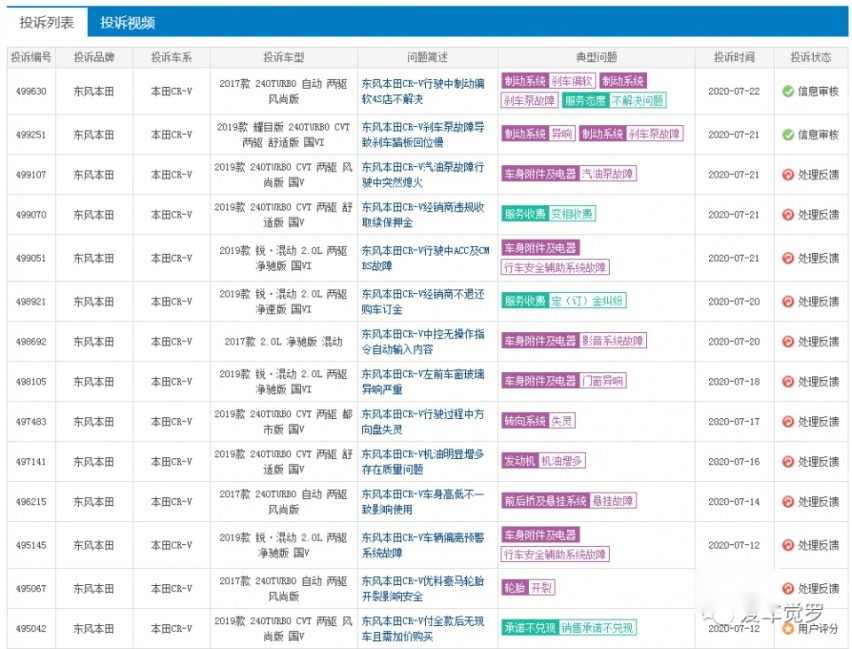
Task: Click red 处理反馈 status icon for complaint 498105
Action: point(788,382)
